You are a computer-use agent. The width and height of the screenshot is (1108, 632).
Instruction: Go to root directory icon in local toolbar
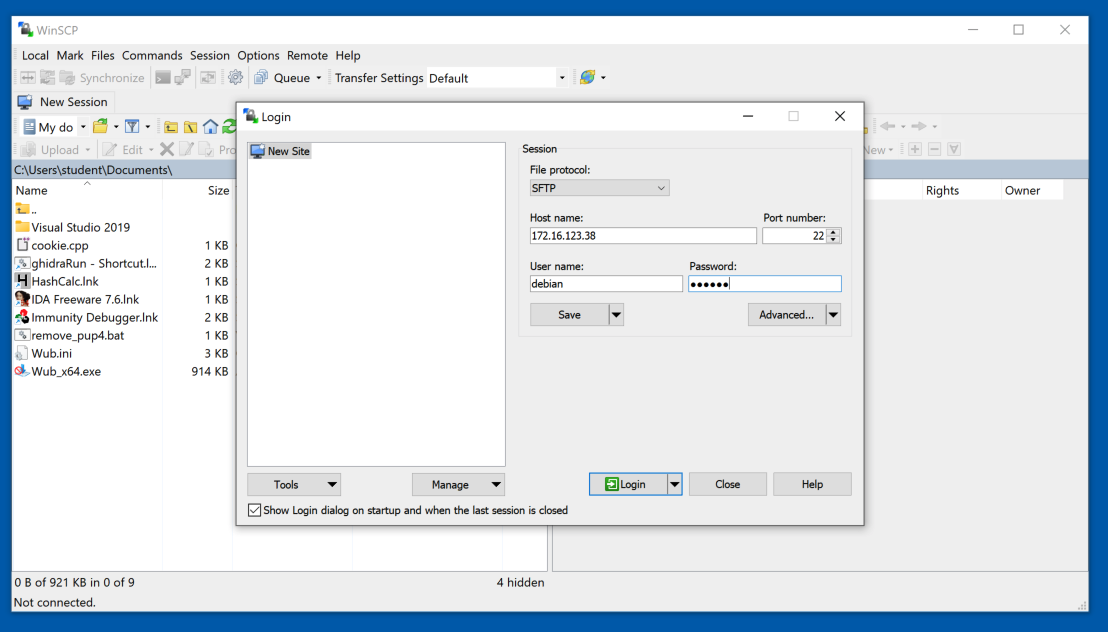click(191, 127)
